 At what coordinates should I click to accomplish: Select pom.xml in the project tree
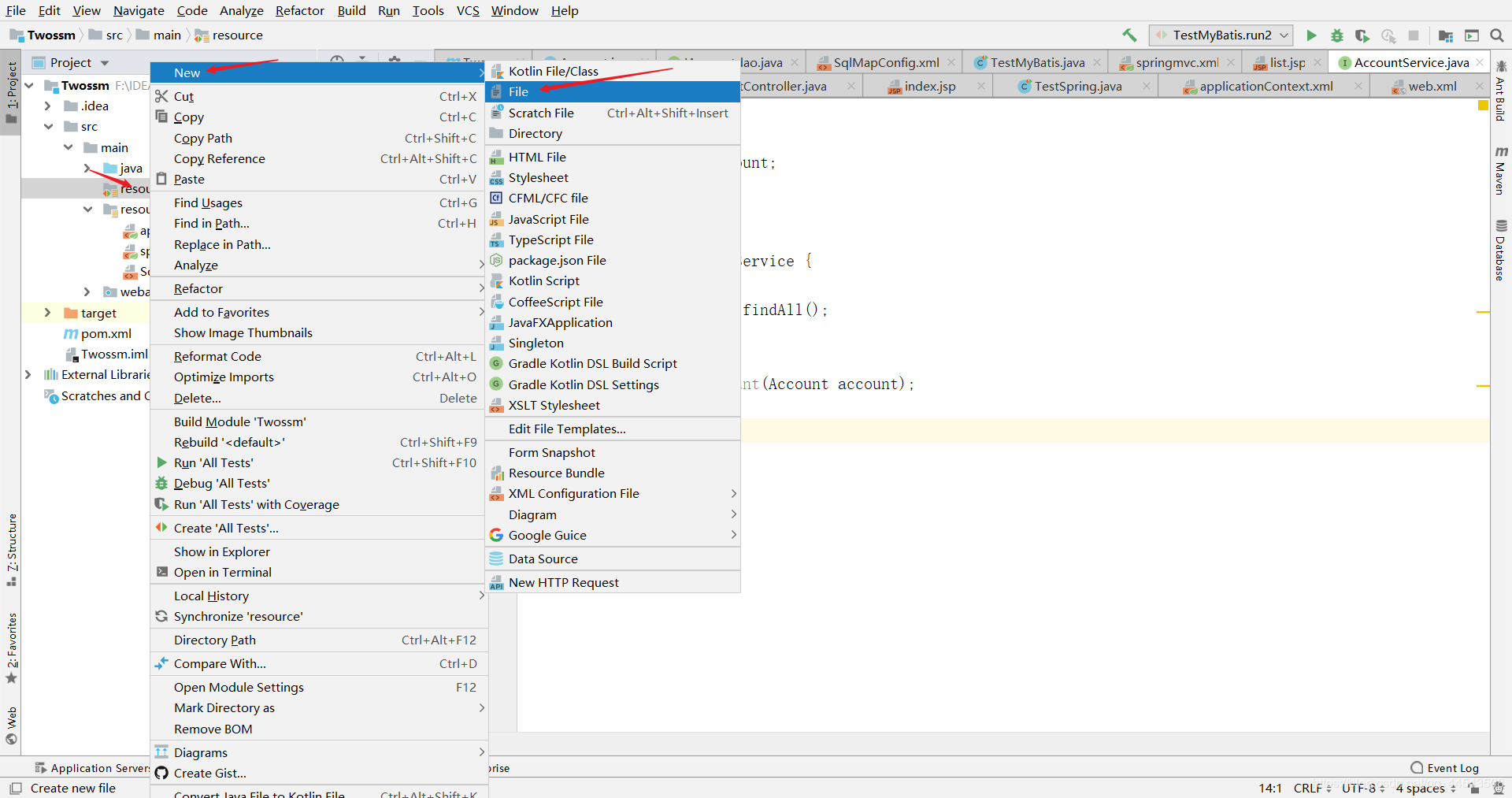[106, 334]
